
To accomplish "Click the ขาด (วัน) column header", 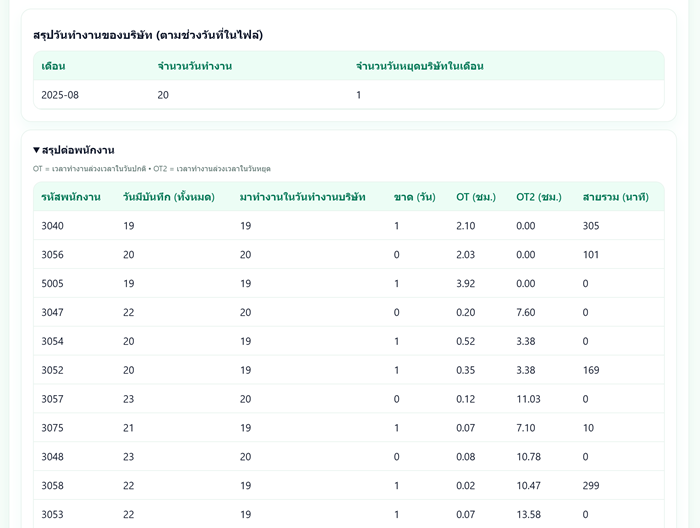I will (414, 197).
